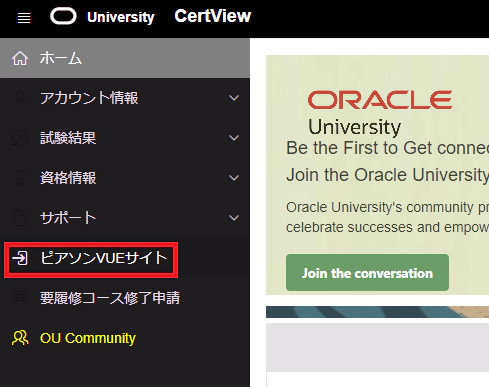Image resolution: width=489 pixels, height=387 pixels.
Task: Click the people icon beside OU Community
Action: point(20,338)
